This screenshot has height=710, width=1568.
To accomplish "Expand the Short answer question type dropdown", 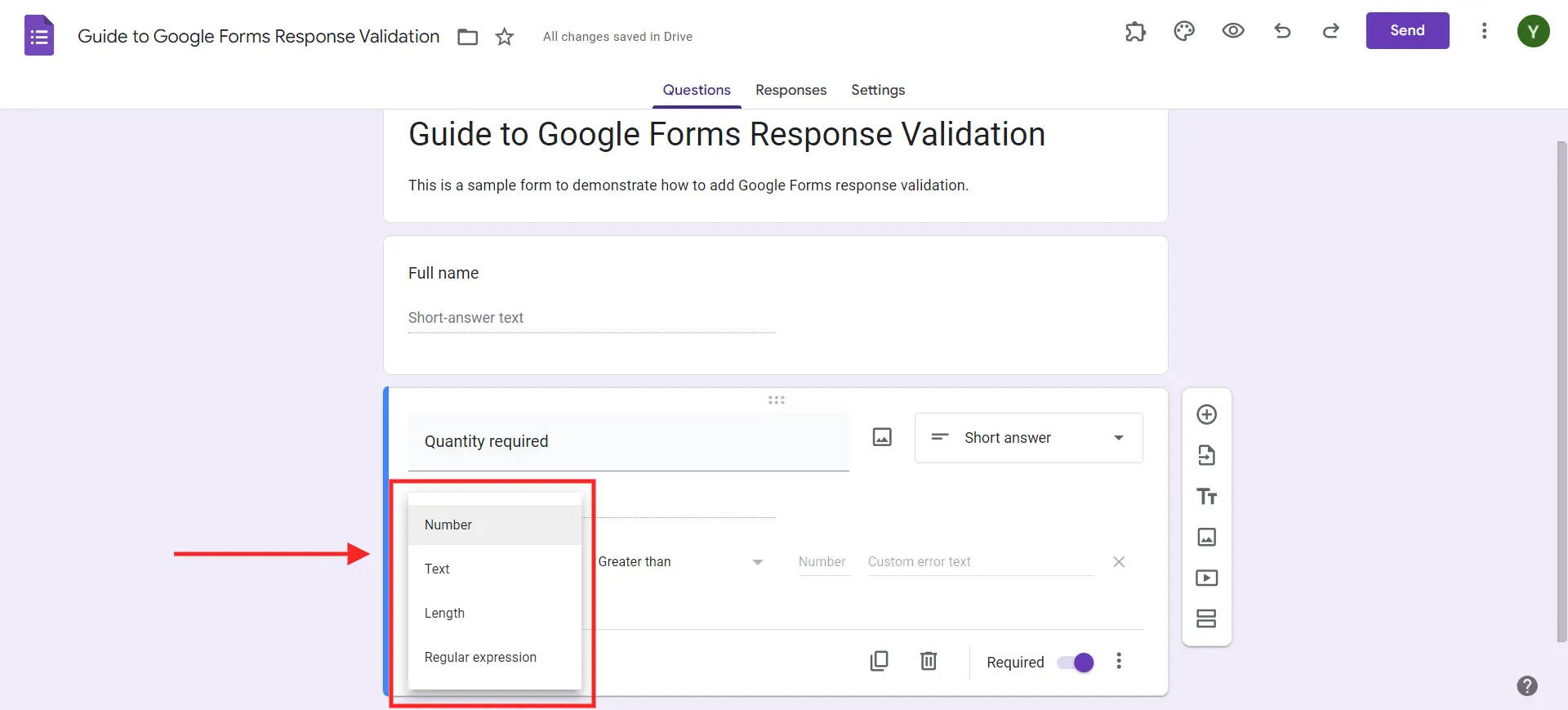I will click(x=1029, y=438).
